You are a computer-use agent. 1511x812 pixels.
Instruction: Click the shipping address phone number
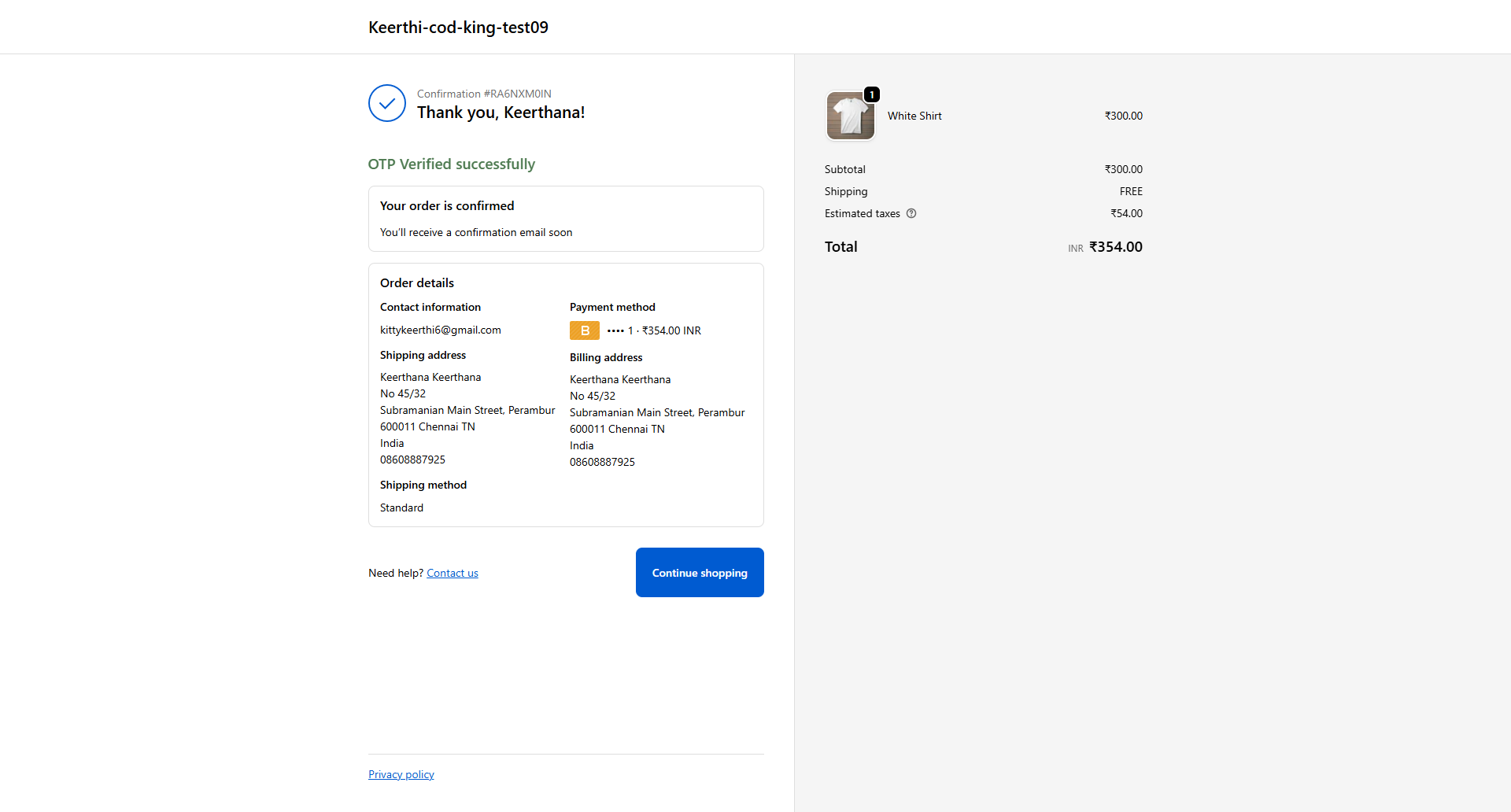412,460
